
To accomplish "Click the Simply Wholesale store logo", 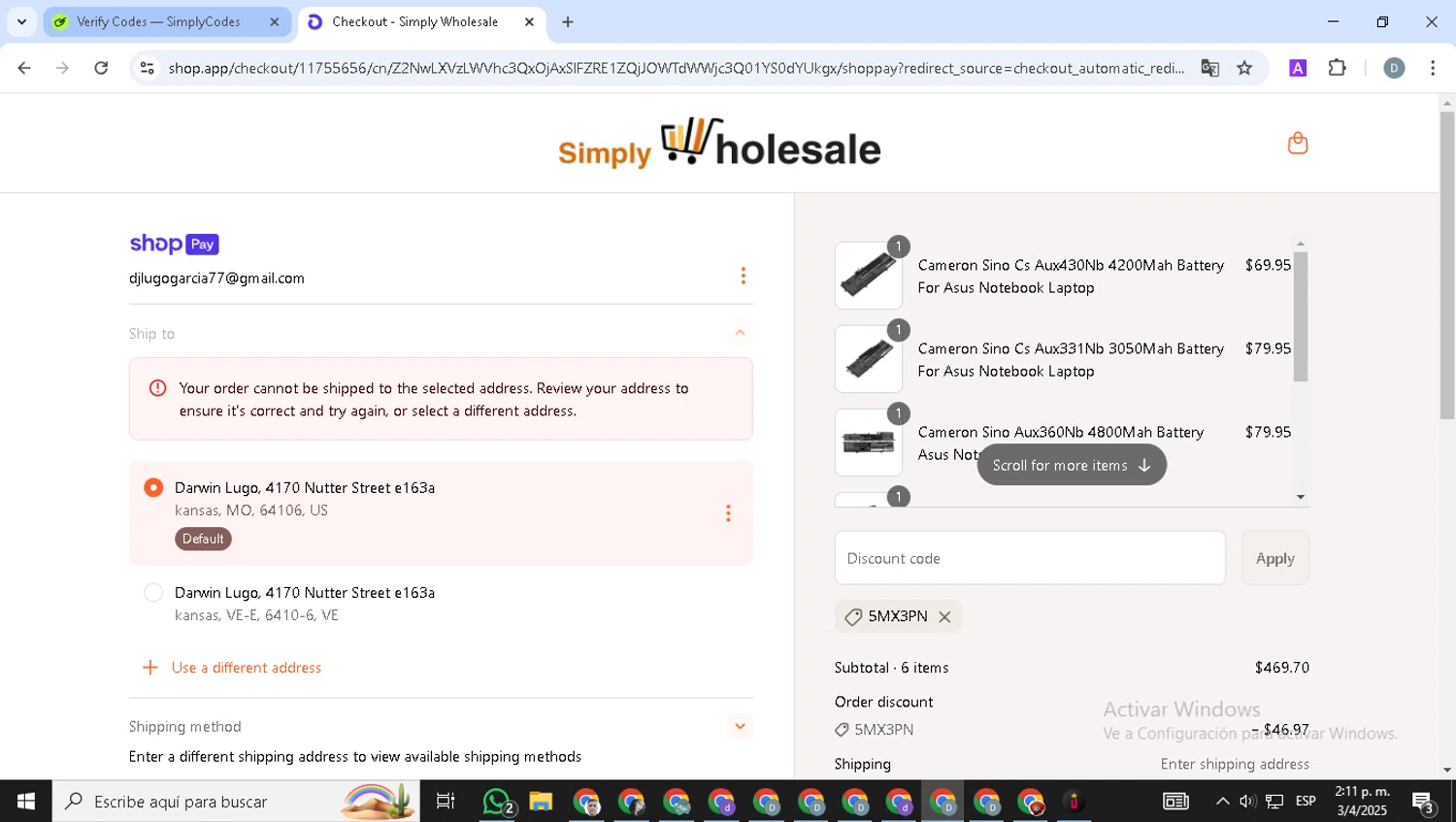I will point(719,144).
